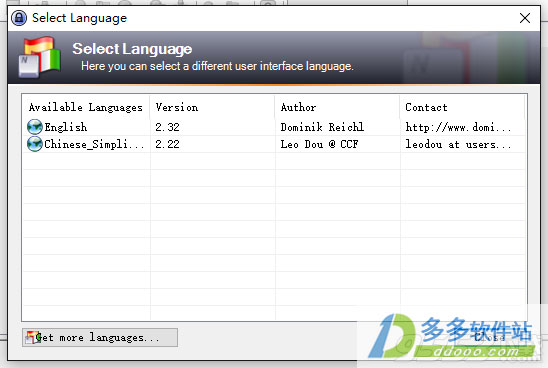Click the Get more languages... button
This screenshot has width=548, height=368.
click(x=100, y=337)
